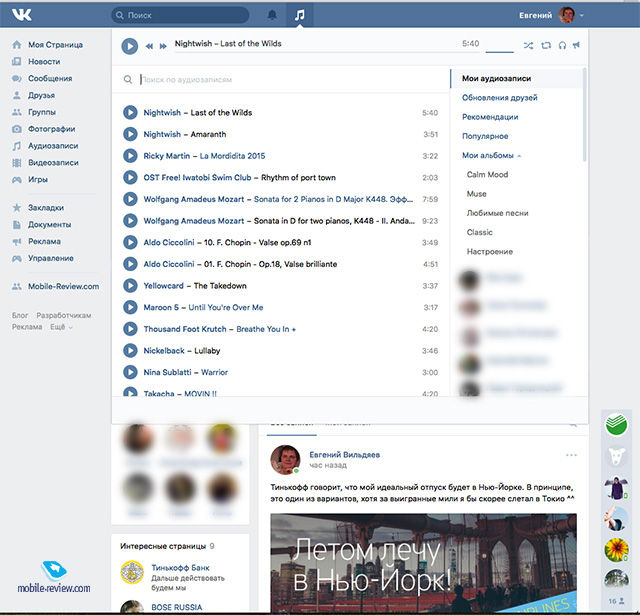Click the VK logo icon
This screenshot has width=640, height=615.
click(22, 15)
